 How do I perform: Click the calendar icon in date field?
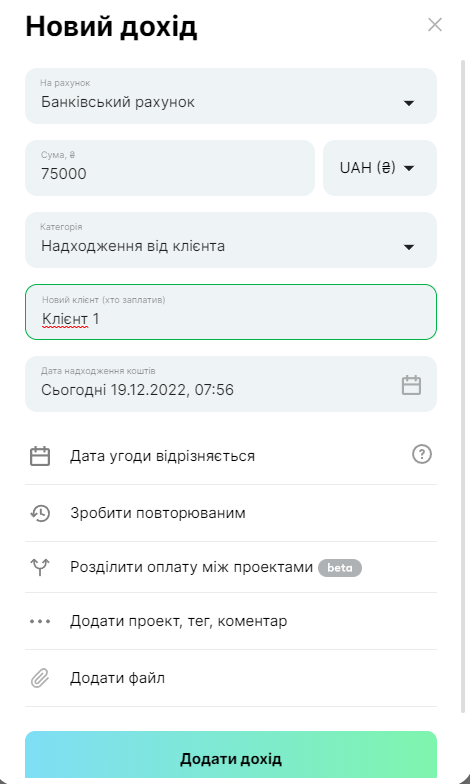click(x=412, y=385)
